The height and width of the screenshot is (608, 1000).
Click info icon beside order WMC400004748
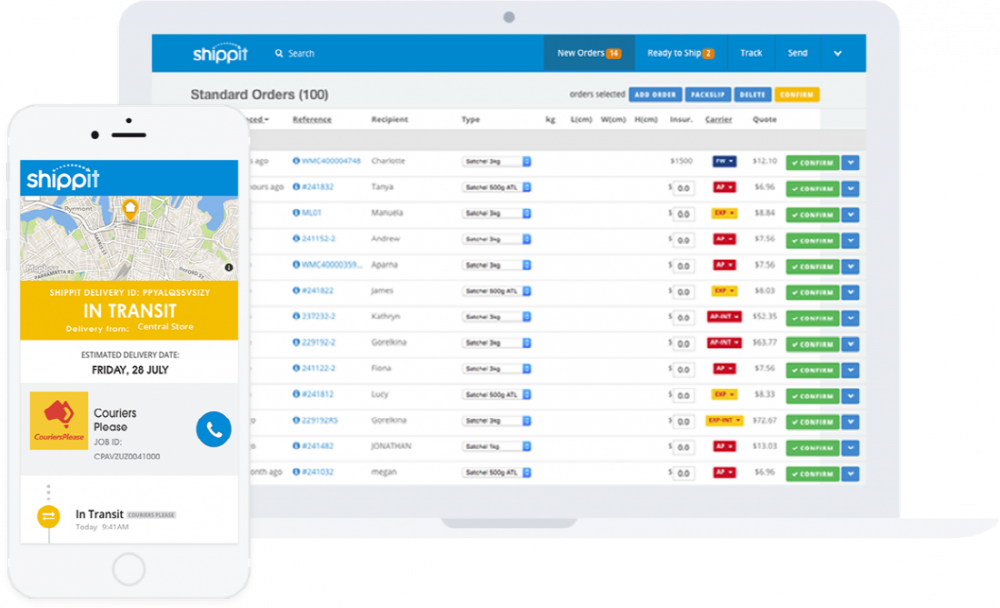tap(296, 161)
